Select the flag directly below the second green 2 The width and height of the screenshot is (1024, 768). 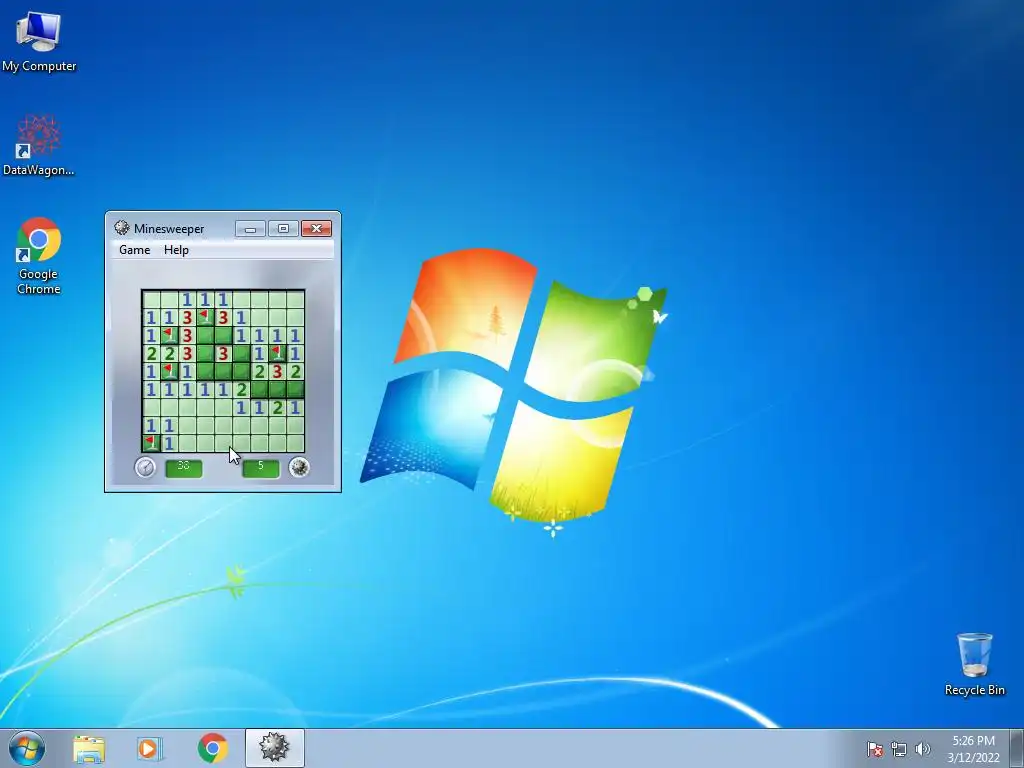tap(169, 372)
